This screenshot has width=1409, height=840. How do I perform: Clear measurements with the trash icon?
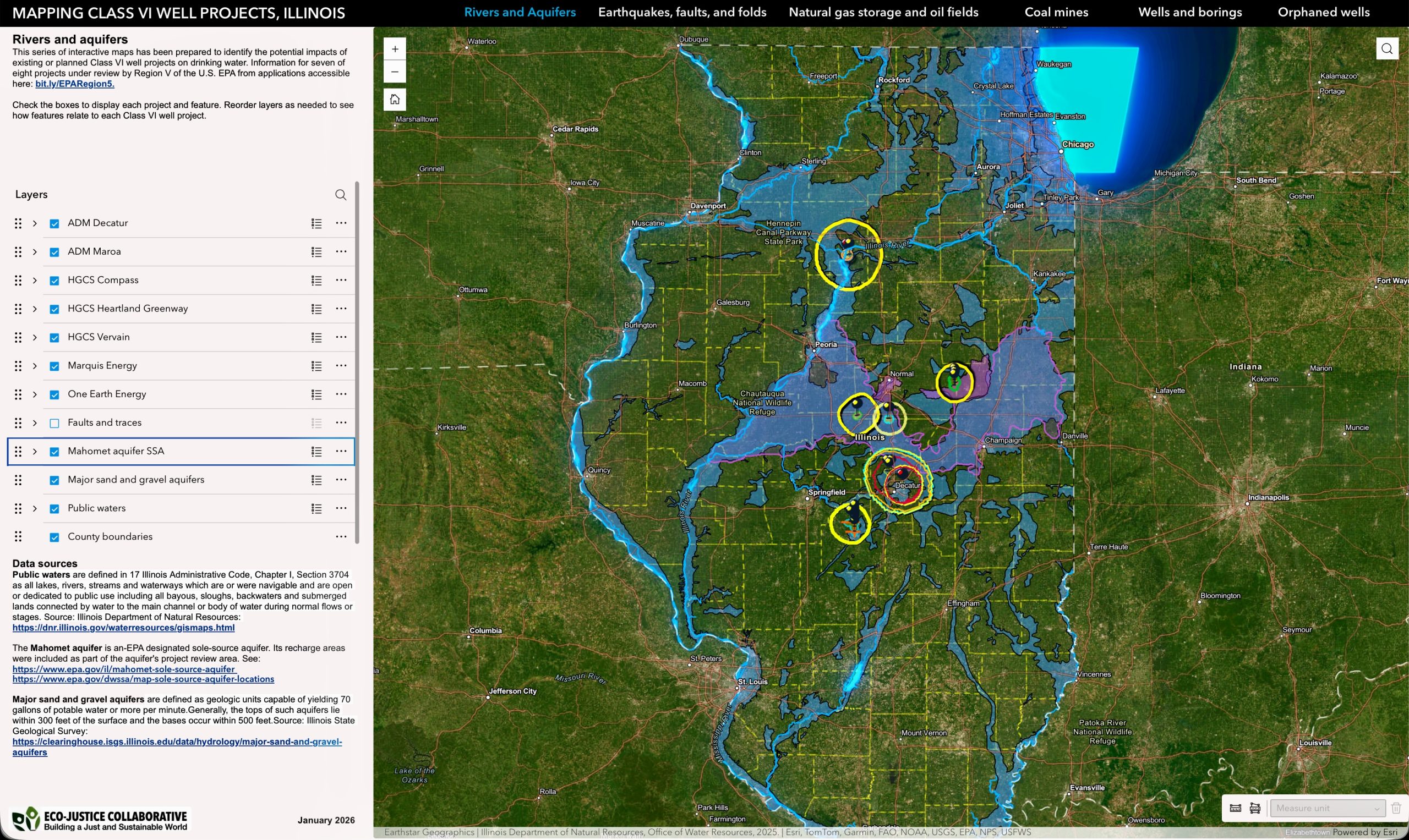click(1396, 808)
